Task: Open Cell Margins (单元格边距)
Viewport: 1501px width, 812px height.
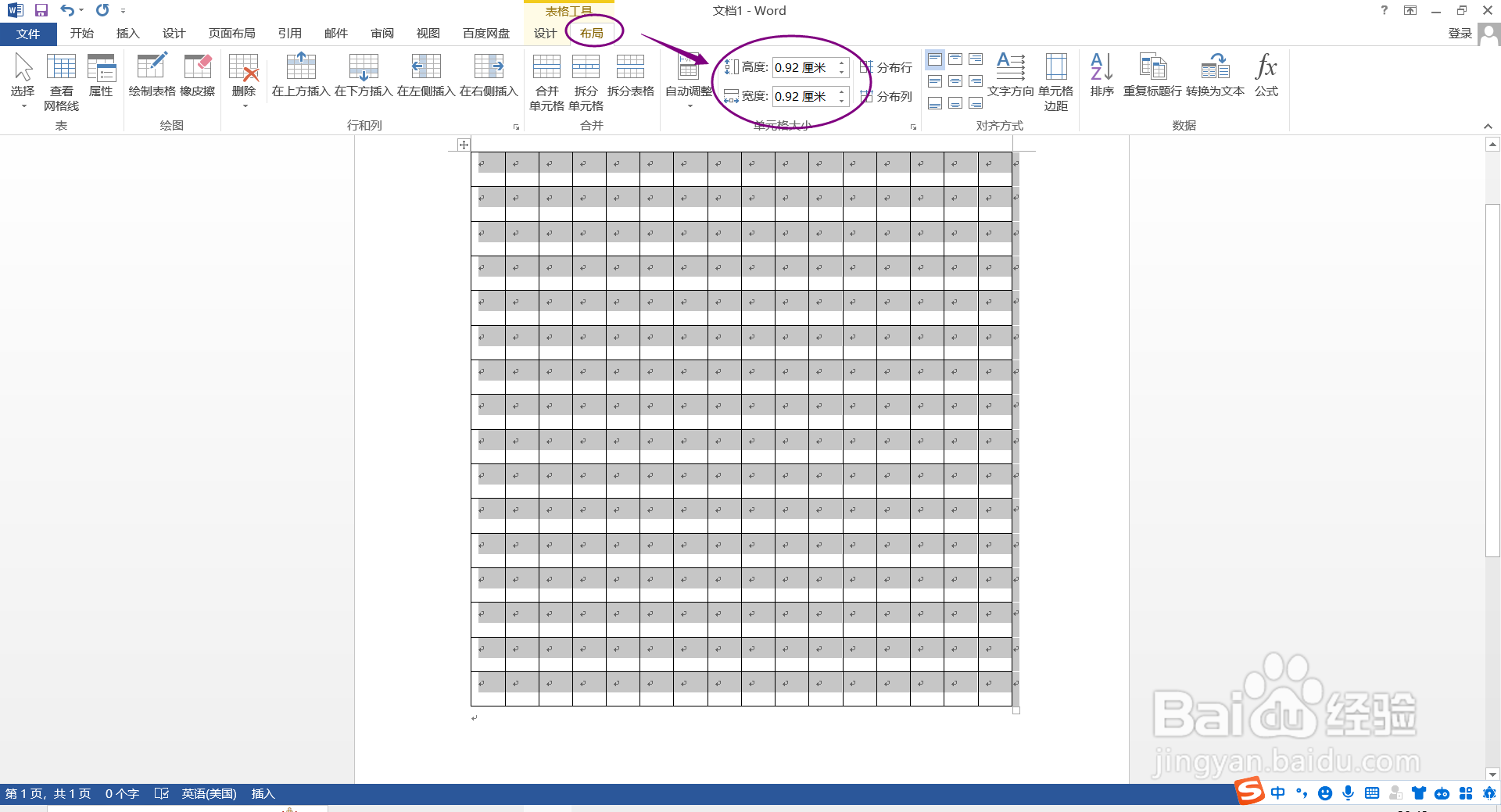Action: 1055,82
